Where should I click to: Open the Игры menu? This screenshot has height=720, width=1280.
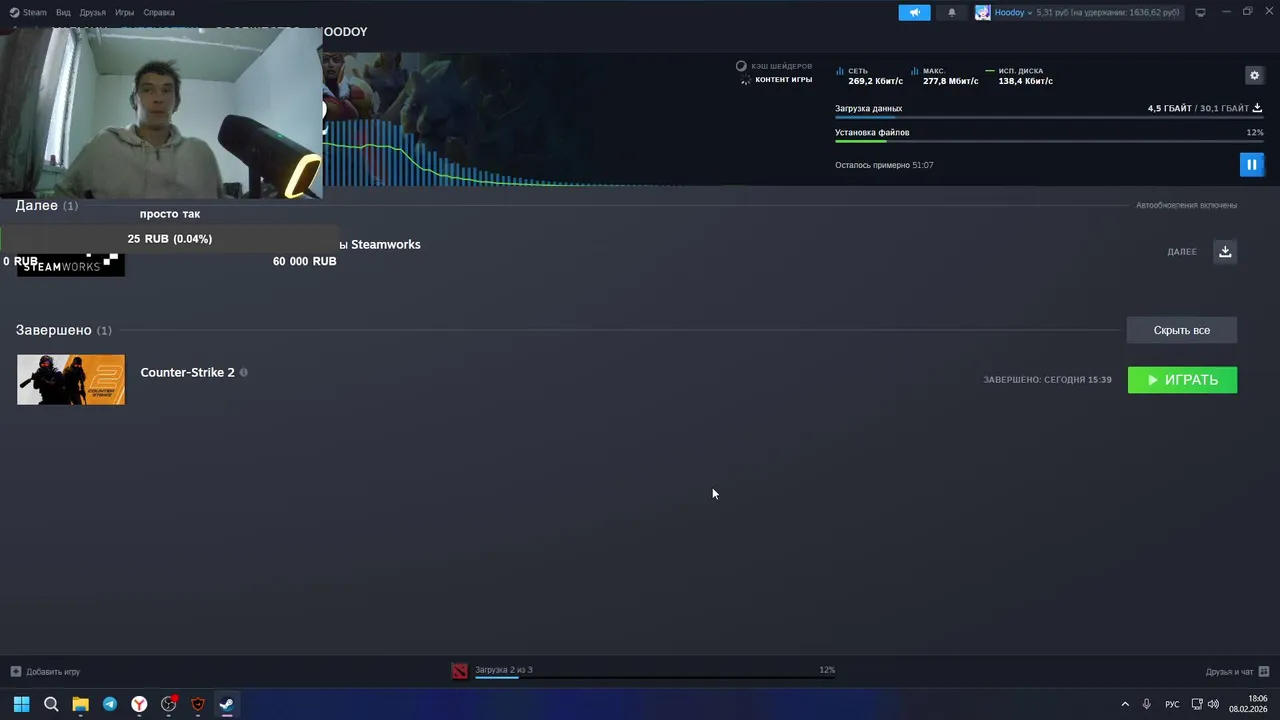pyautogui.click(x=124, y=13)
